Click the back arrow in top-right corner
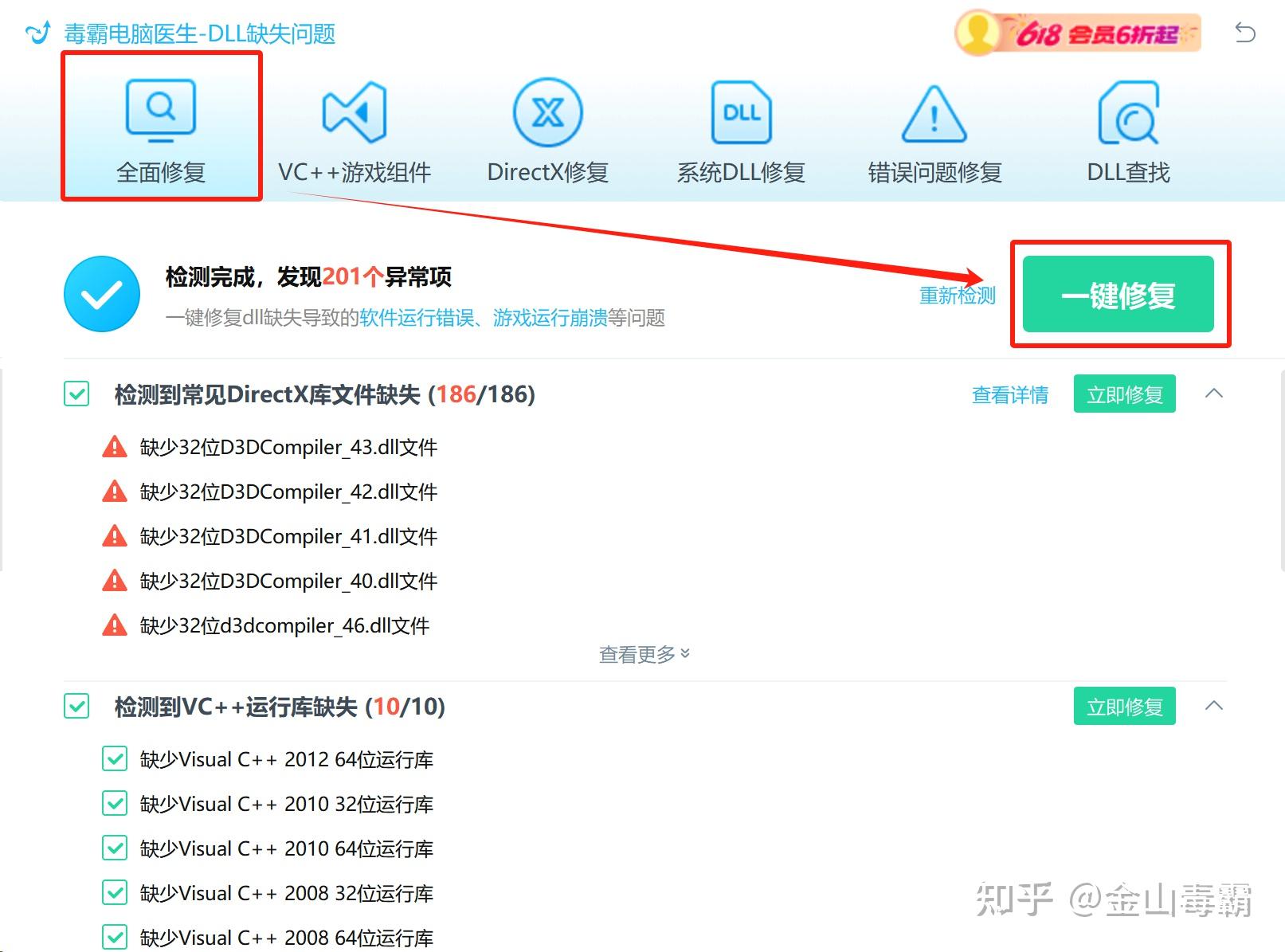 (1244, 33)
